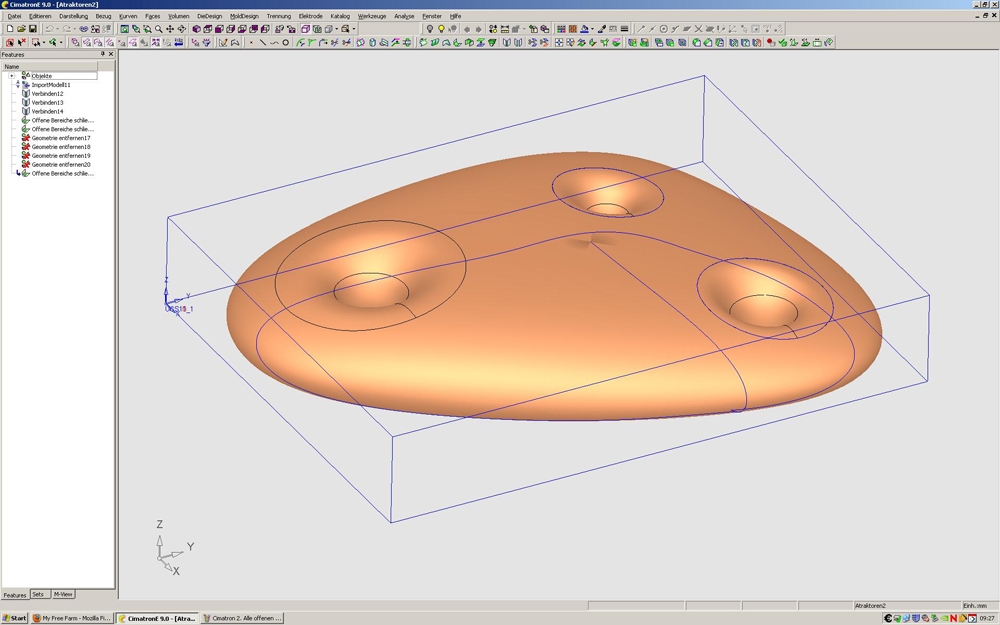This screenshot has height=625, width=1000.
Task: Open the Redo history dropdown arrow
Action: pos(75,29)
